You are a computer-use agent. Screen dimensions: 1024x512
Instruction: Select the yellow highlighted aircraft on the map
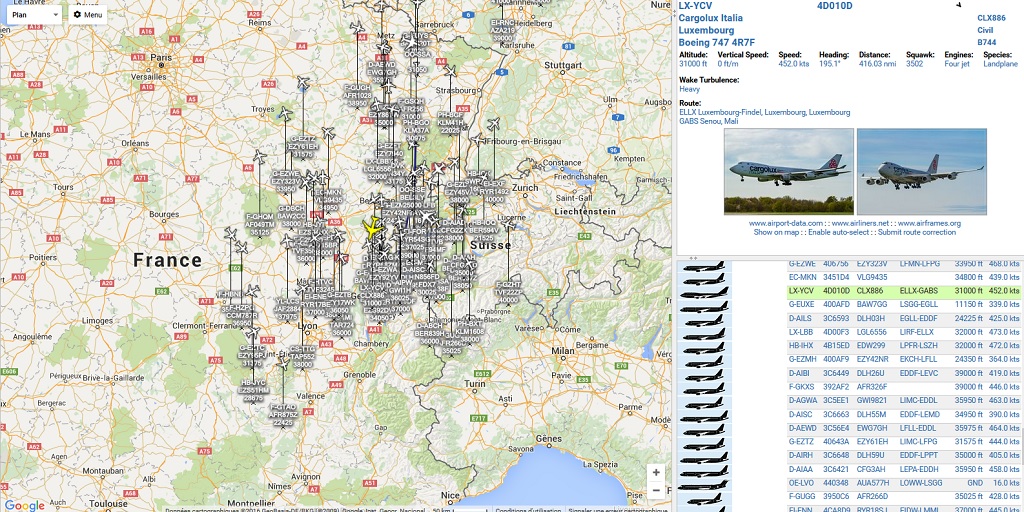coord(374,228)
